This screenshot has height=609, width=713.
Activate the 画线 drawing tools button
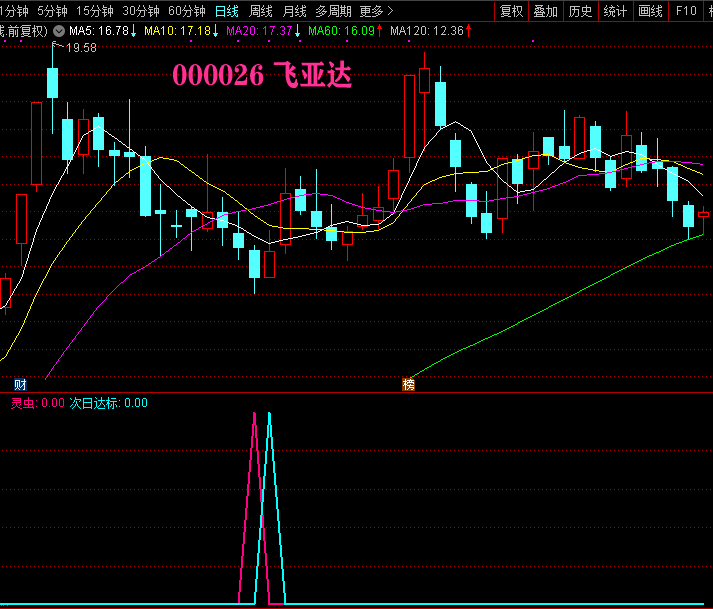coord(650,11)
